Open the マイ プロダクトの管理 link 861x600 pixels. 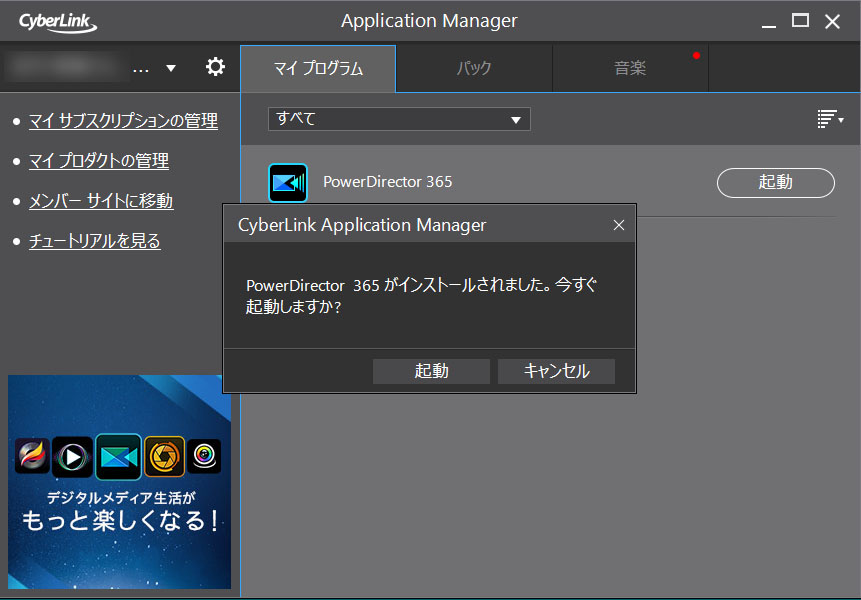click(99, 161)
